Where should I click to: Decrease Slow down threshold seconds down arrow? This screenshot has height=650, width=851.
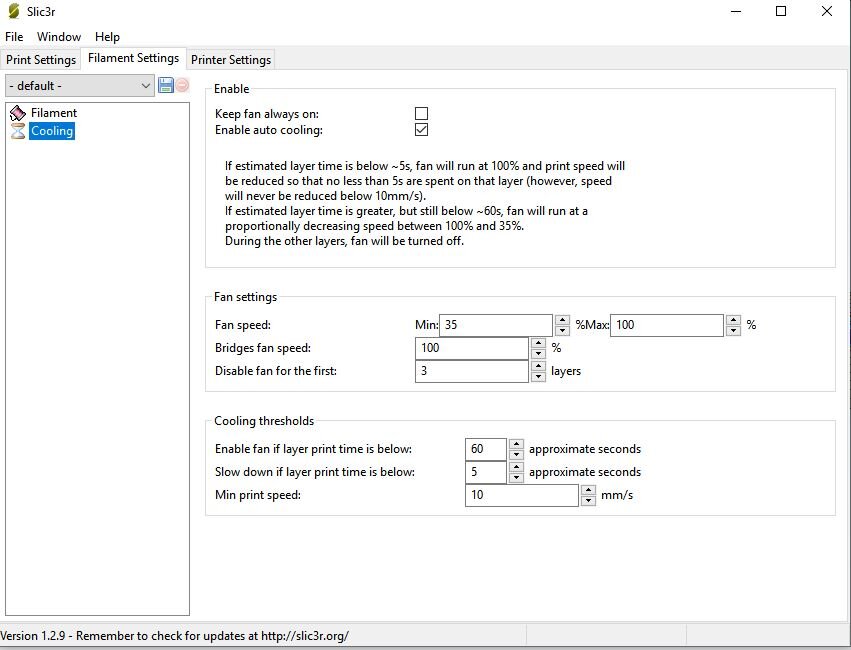pyautogui.click(x=516, y=477)
